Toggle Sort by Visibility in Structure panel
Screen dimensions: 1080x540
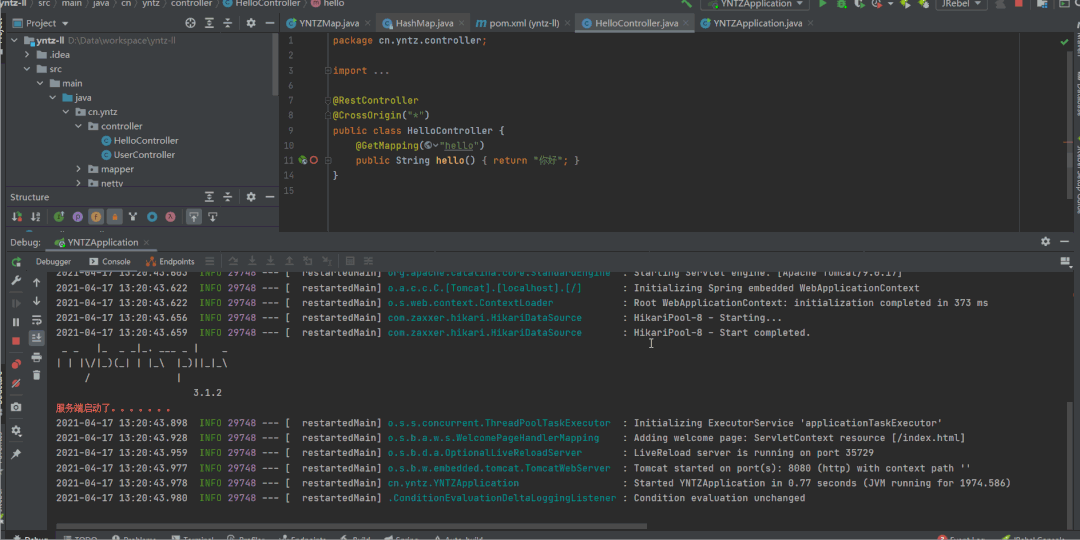click(17, 217)
